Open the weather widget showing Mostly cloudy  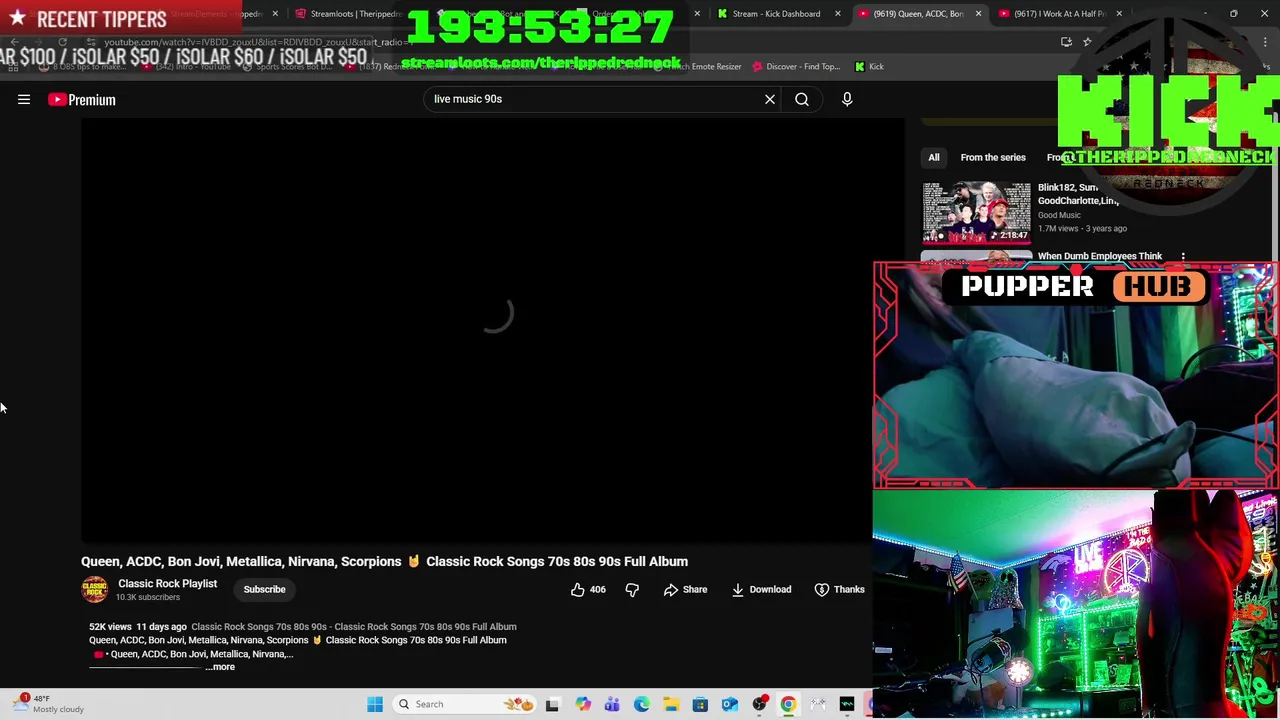(48, 704)
